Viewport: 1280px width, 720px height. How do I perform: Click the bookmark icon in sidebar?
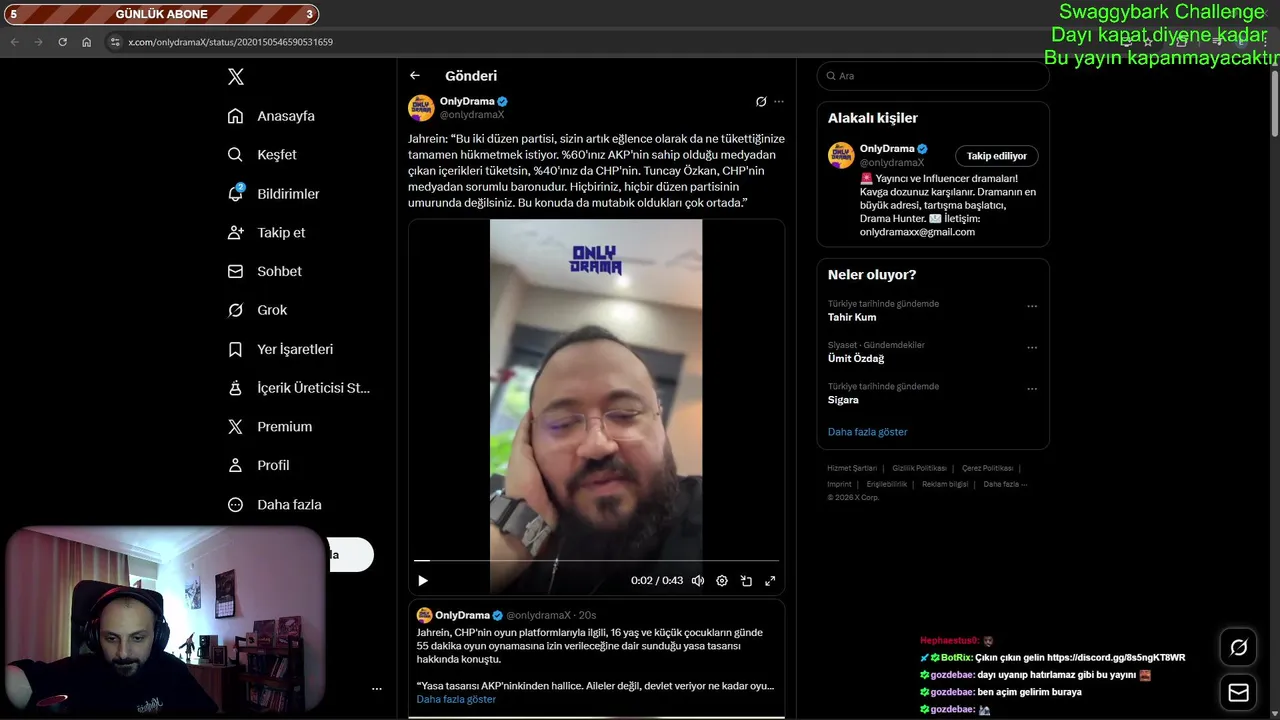236,349
